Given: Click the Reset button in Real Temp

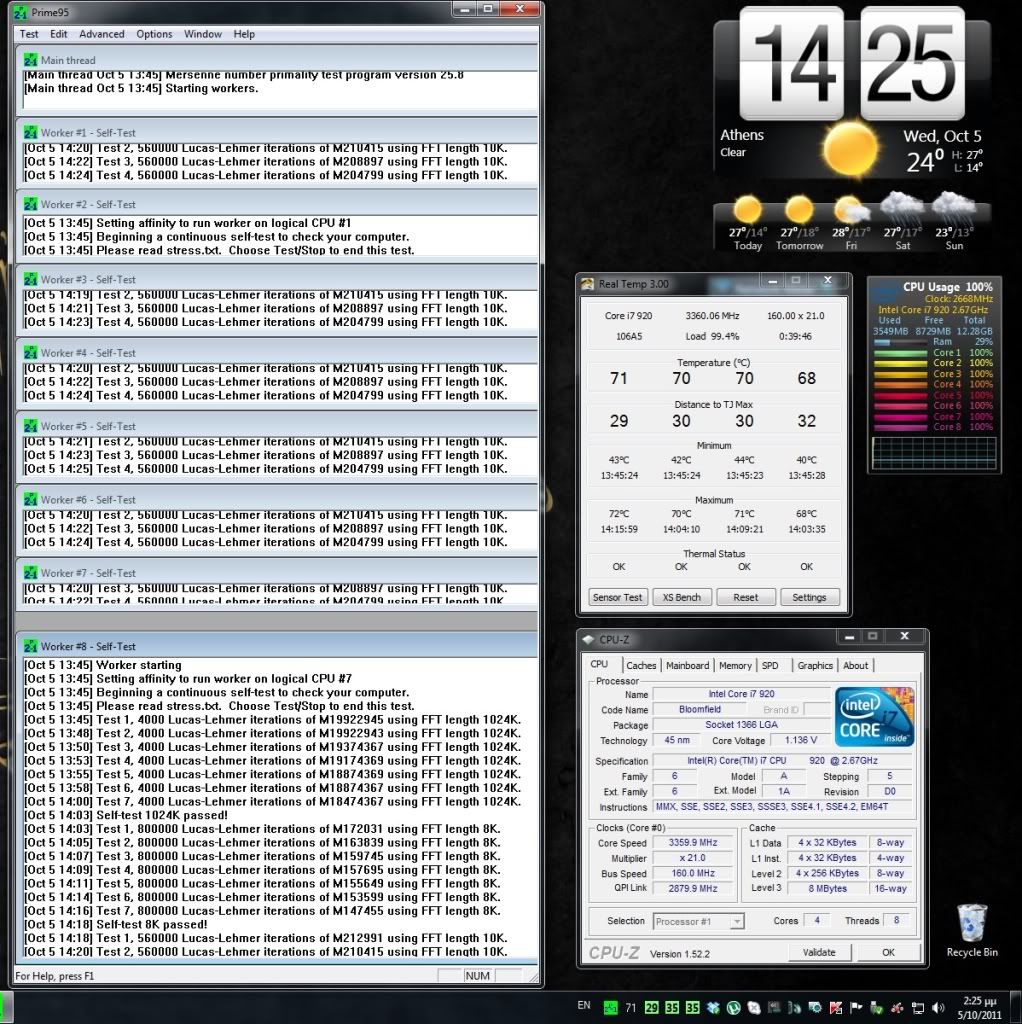Looking at the screenshot, I should coord(745,598).
